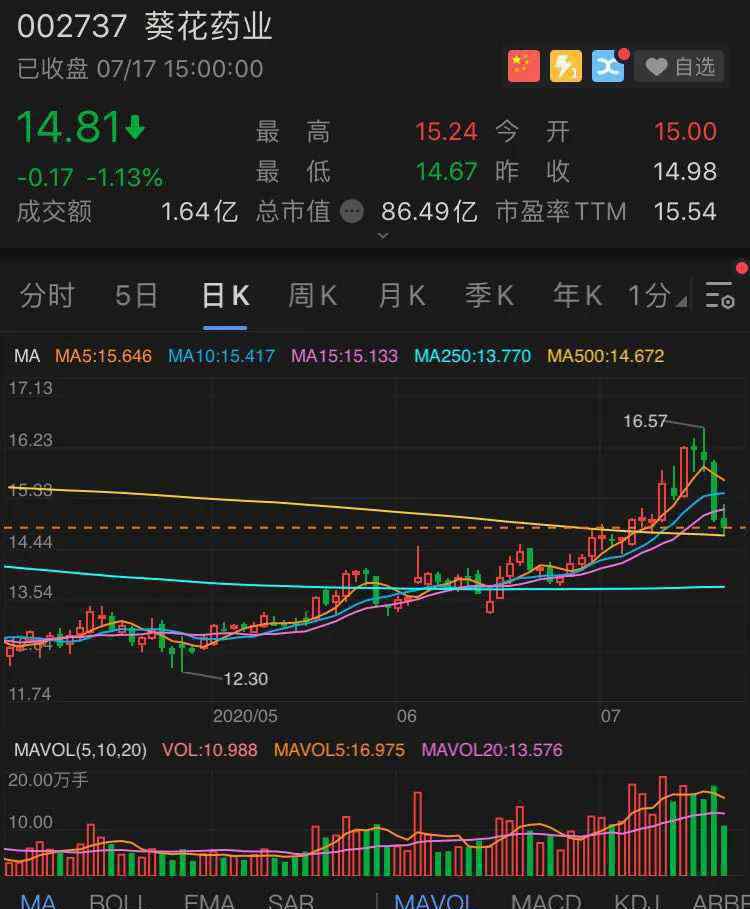
Task: Expand more quote details chevron
Action: click(x=383, y=235)
